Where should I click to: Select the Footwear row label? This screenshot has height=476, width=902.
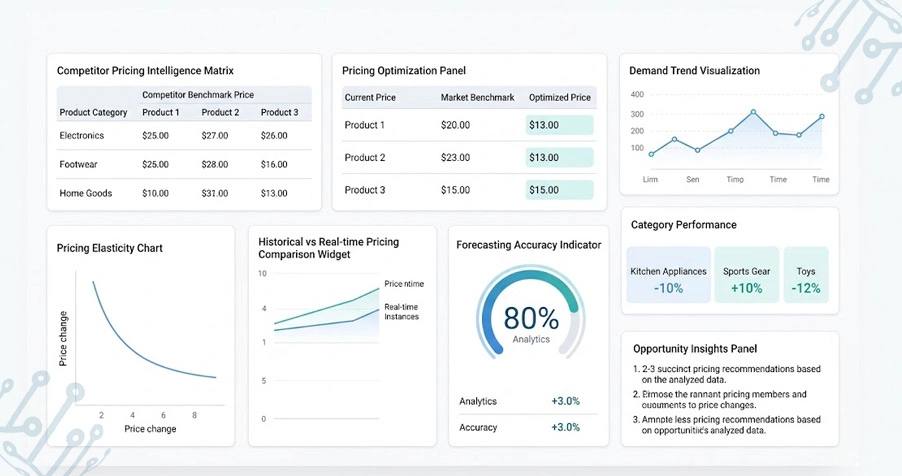pos(78,164)
